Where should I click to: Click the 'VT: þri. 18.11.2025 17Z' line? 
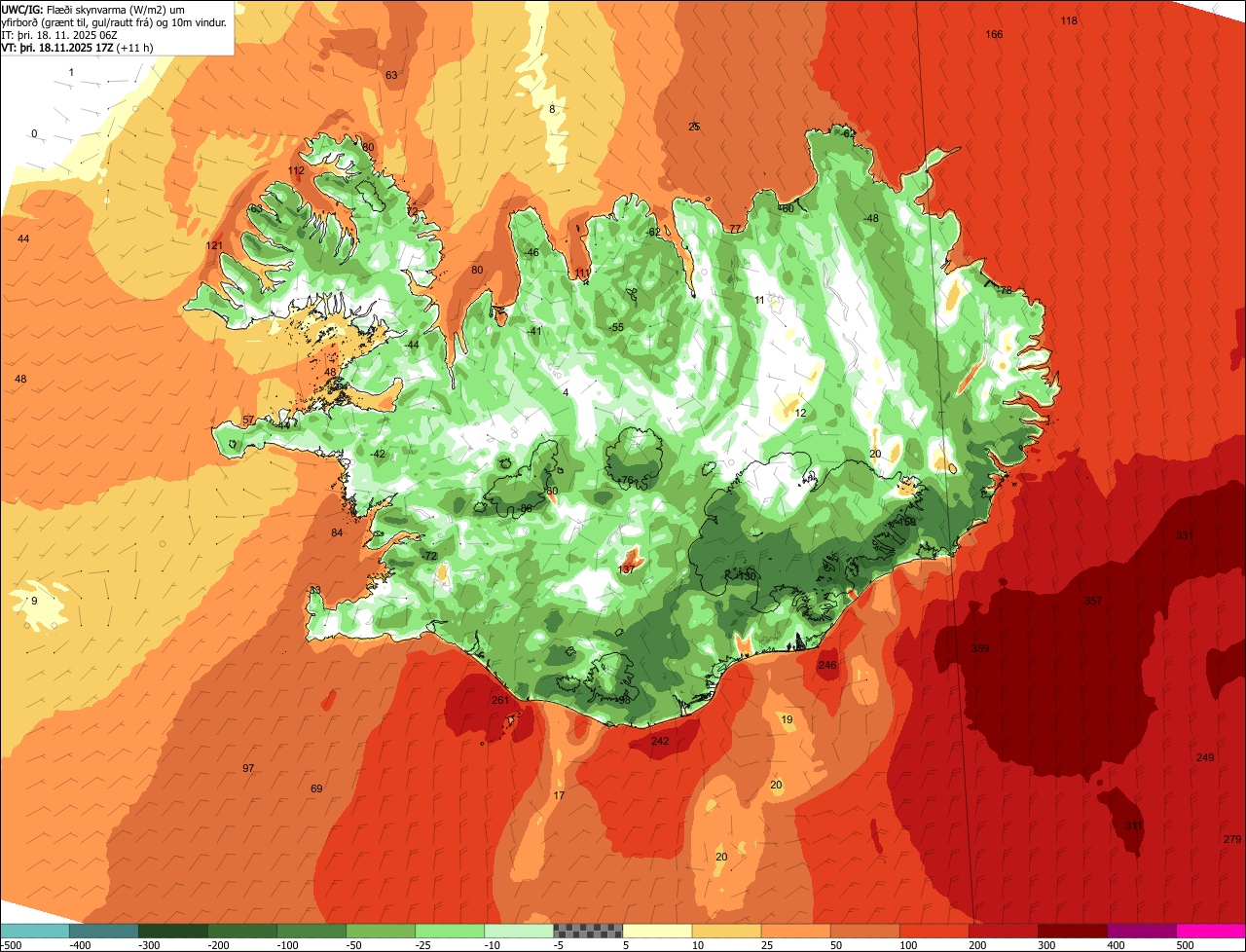coord(56,47)
